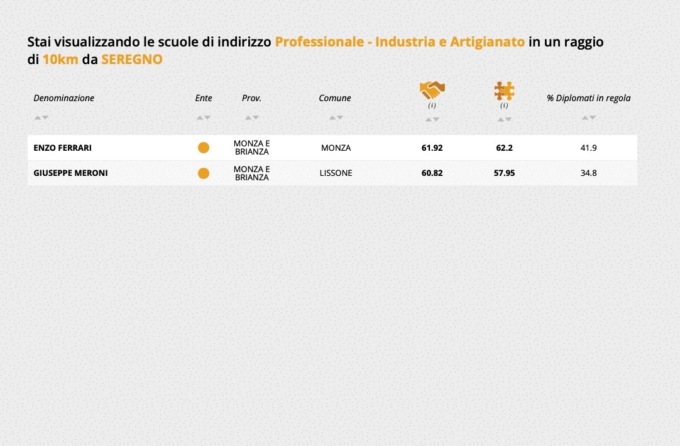The height and width of the screenshot is (446, 680).
Task: Open the ENZO FERRARI school row
Action: click(333, 148)
